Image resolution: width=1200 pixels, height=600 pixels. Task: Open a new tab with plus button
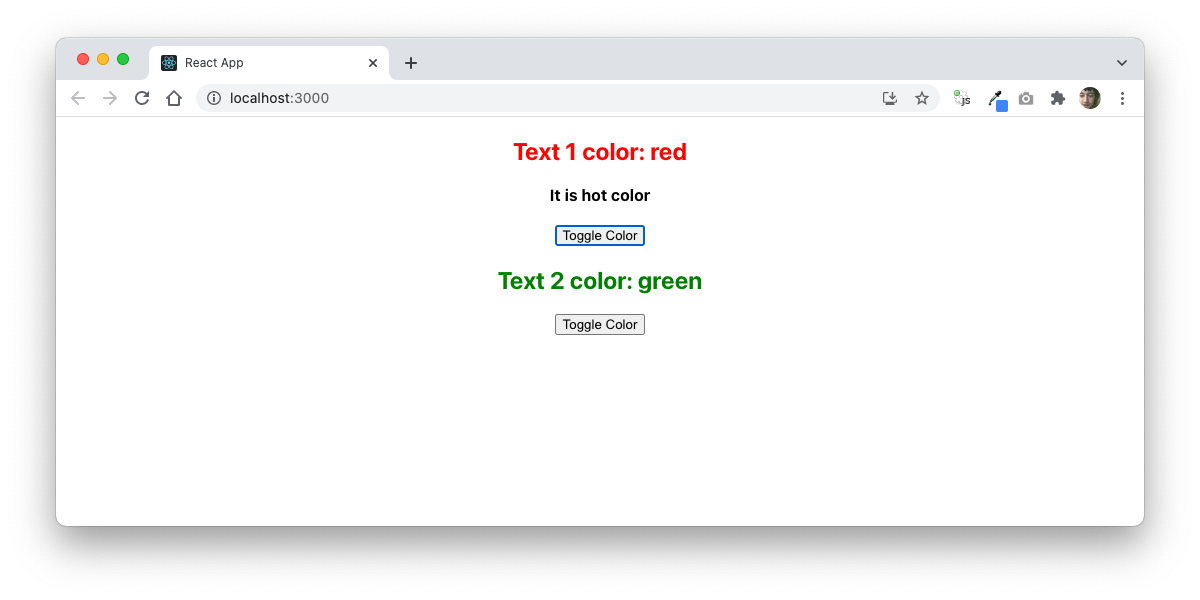[x=410, y=62]
